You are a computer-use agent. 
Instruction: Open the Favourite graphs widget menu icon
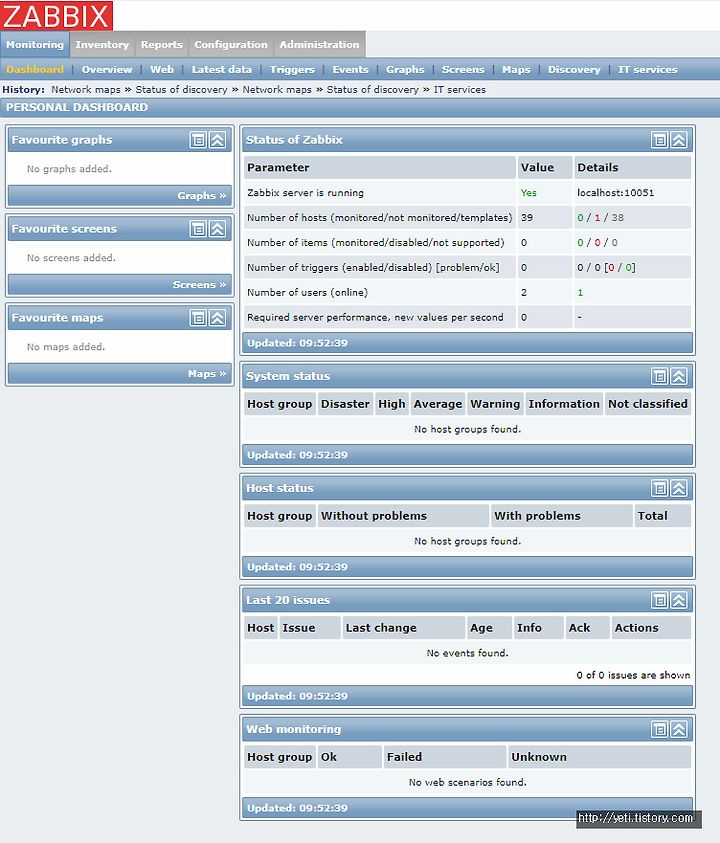coord(198,140)
